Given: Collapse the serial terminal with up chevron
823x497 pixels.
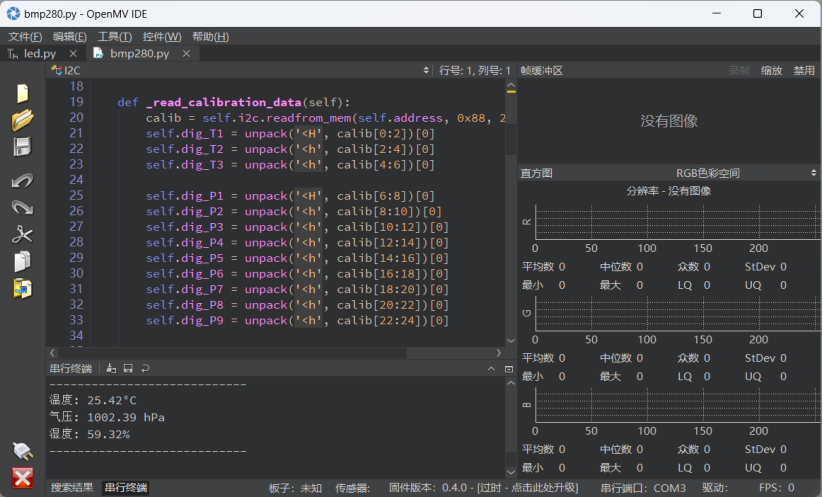Looking at the screenshot, I should click(x=491, y=369).
